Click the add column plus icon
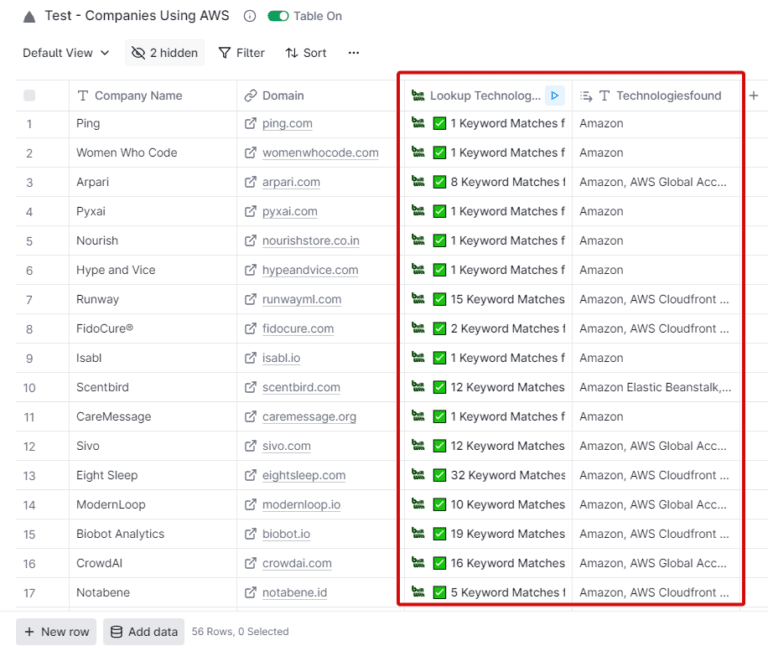The image size is (768, 651). (754, 96)
